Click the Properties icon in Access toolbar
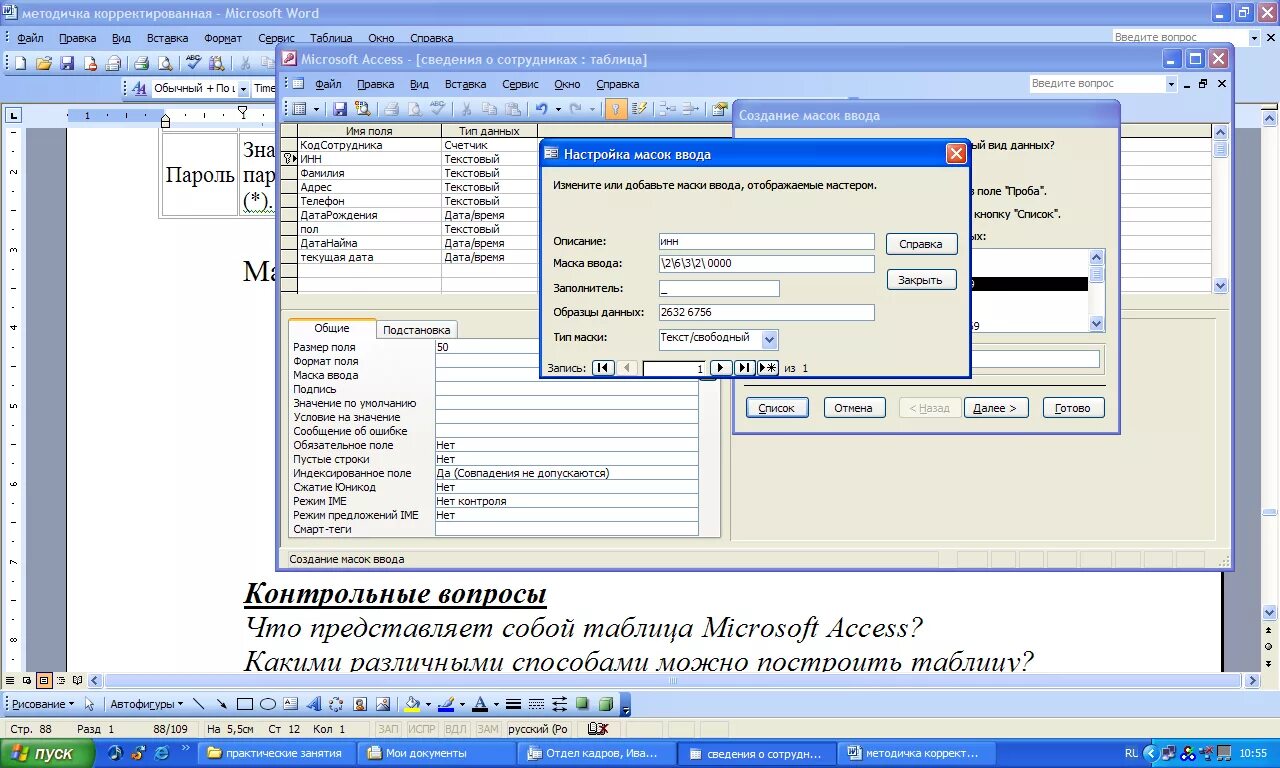This screenshot has width=1280, height=768. point(719,108)
